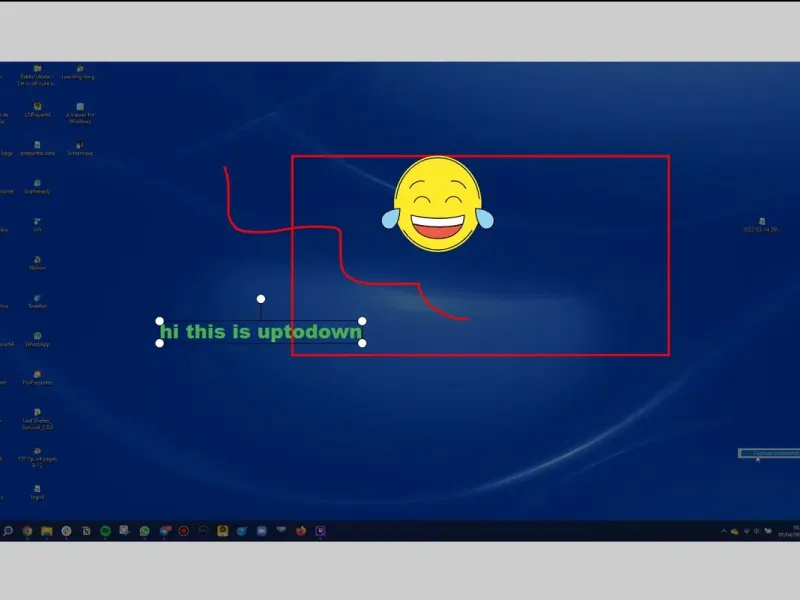
Task: Open the Grammarly desktop shortcut
Action: [x=37, y=187]
